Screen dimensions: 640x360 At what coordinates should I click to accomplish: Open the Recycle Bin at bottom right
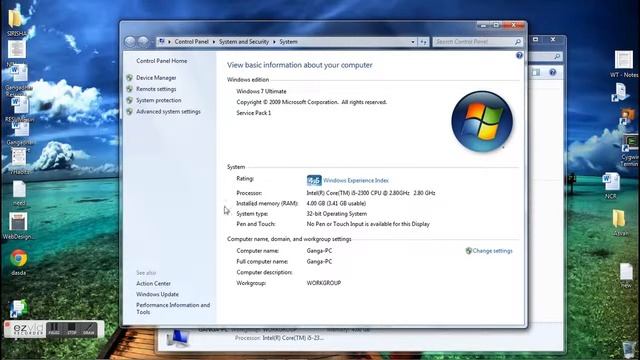(x=630, y=349)
